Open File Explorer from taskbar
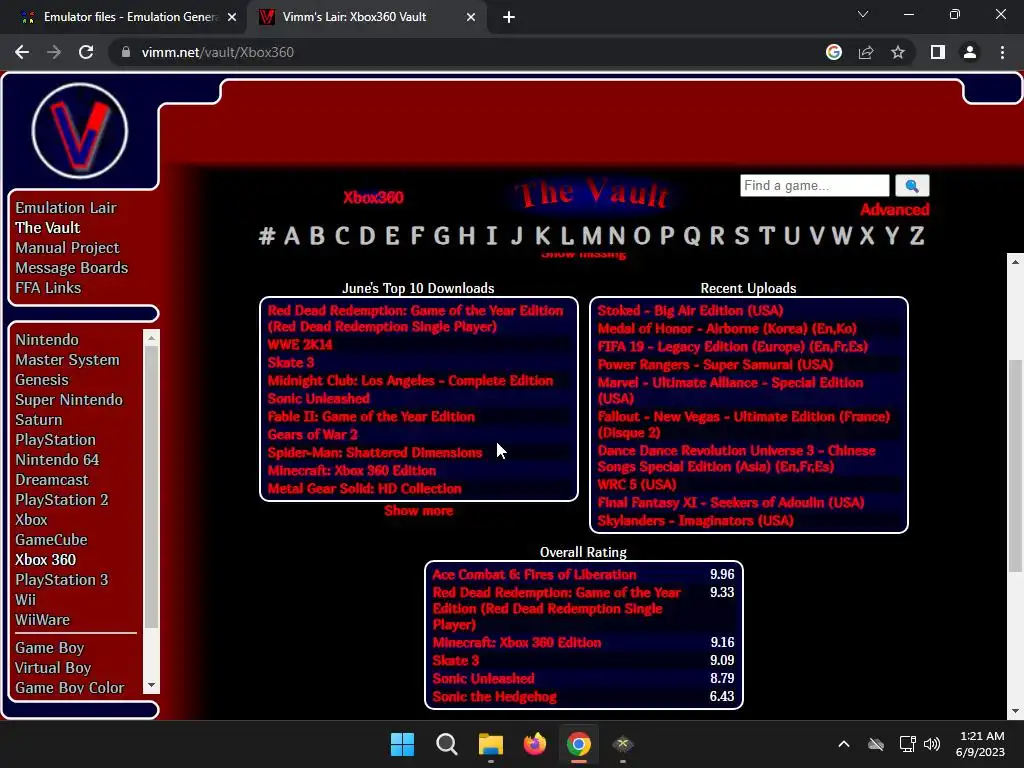1024x768 pixels. [490, 744]
